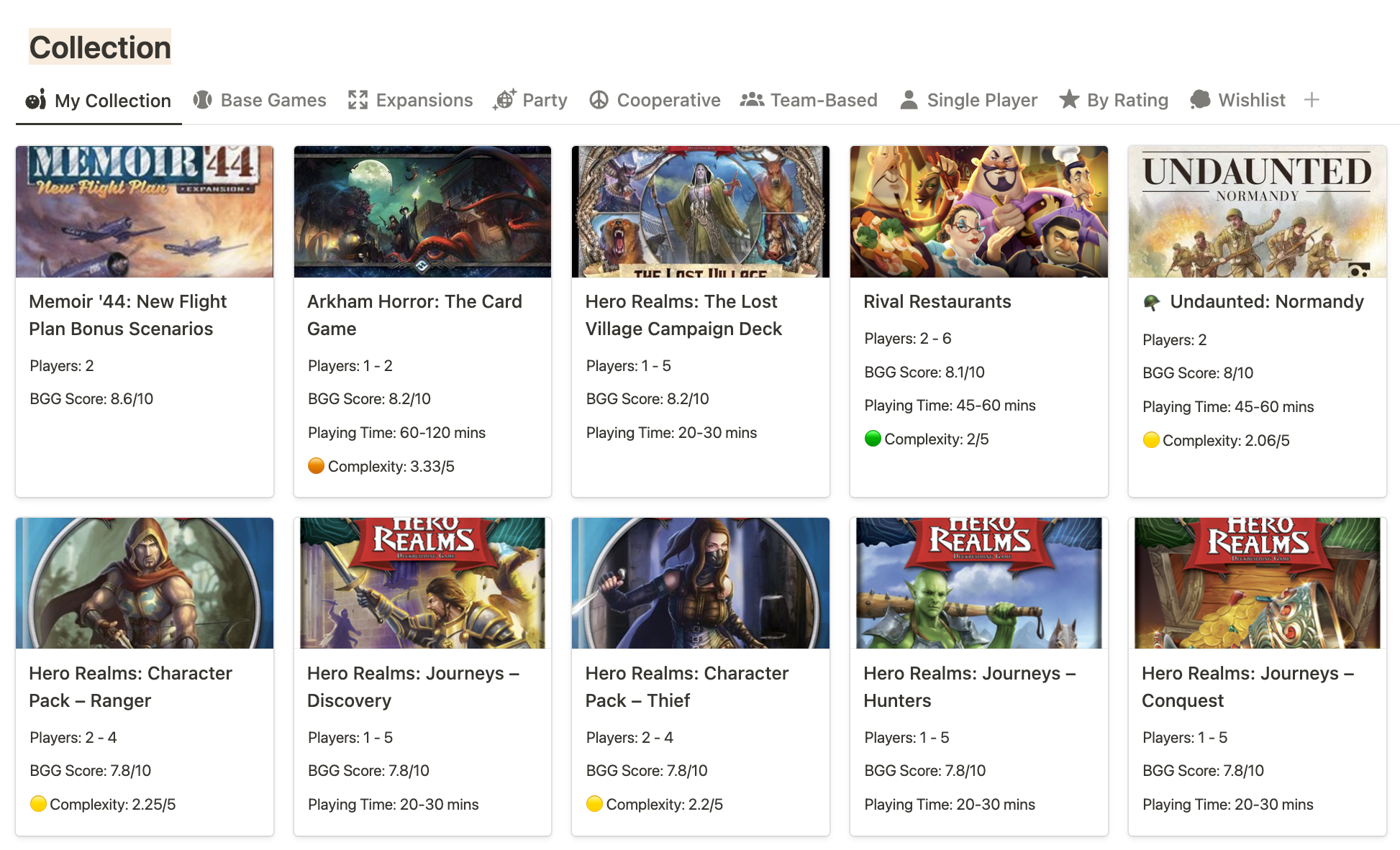The image size is (1400, 850).
Task: Click the people-group icon beside Team-Based
Action: coord(752,100)
